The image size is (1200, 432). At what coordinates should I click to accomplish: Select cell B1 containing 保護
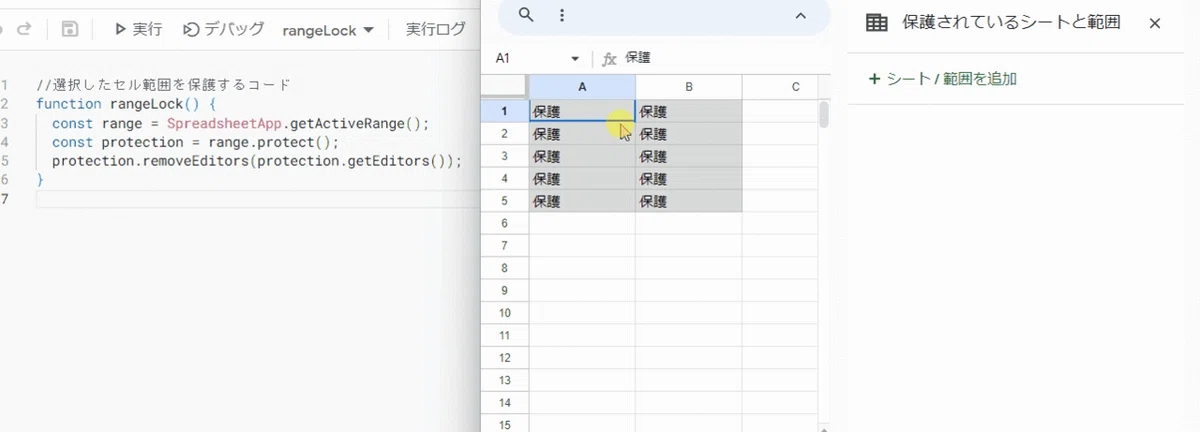[689, 111]
